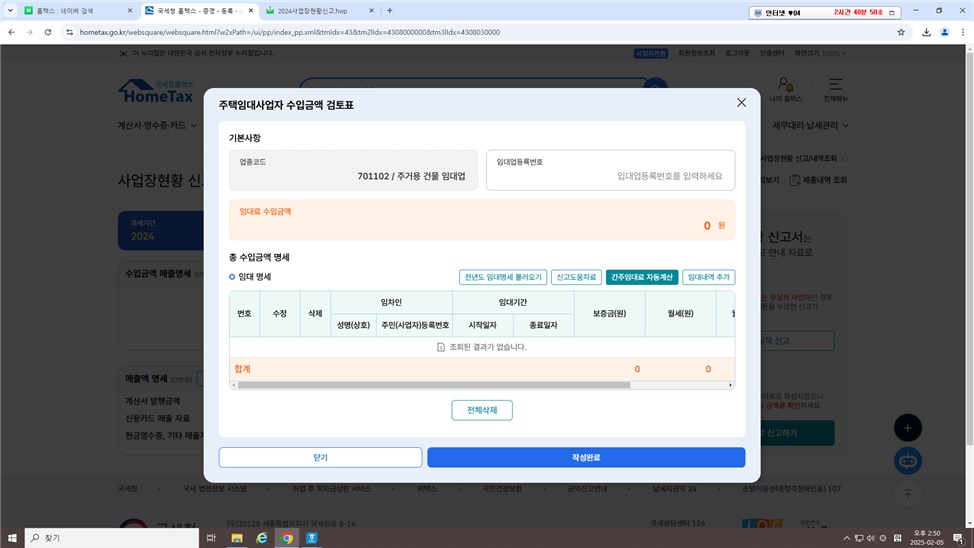Click 간주임대료 자동계산 button

point(642,277)
